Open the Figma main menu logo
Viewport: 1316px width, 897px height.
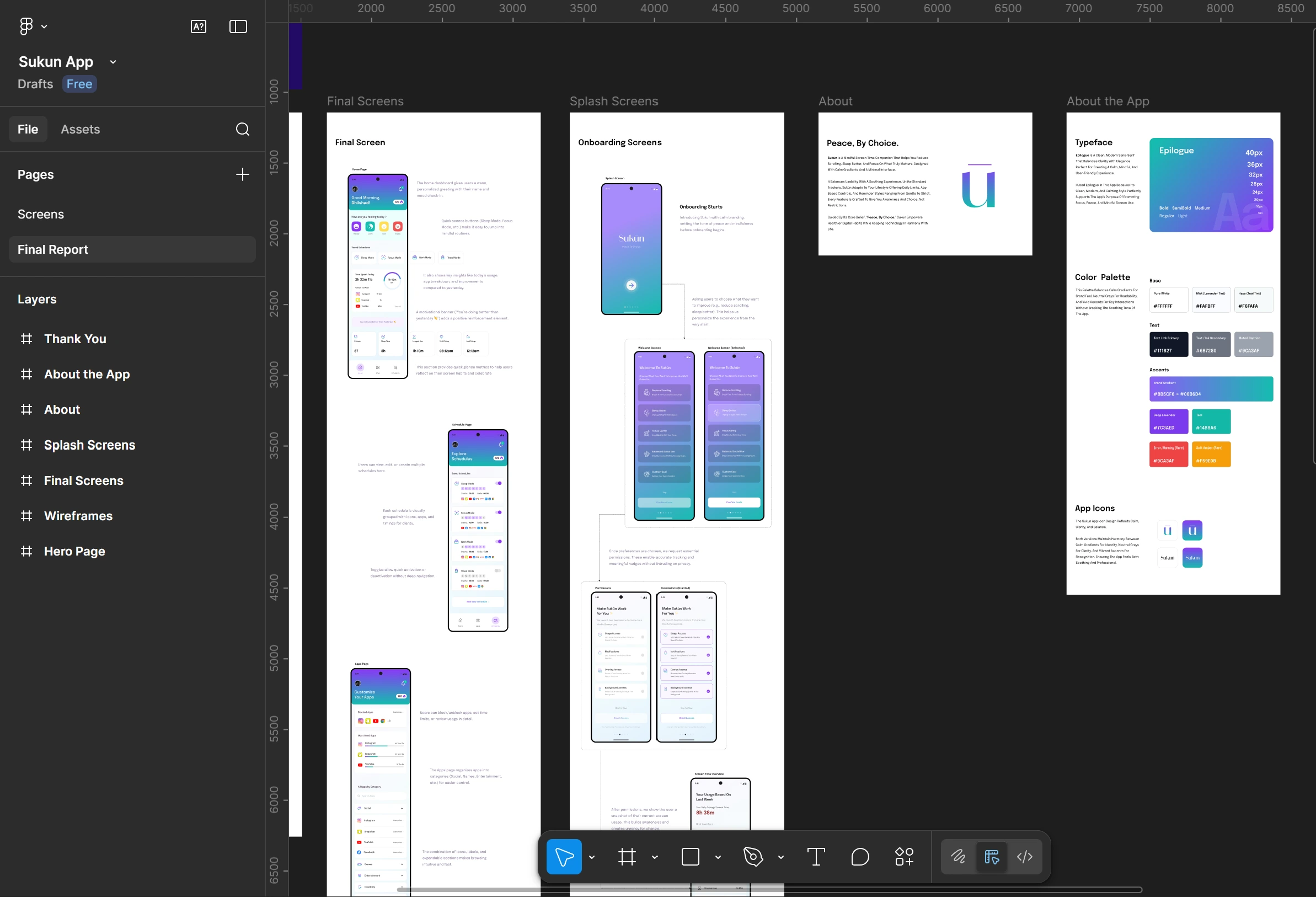click(26, 26)
